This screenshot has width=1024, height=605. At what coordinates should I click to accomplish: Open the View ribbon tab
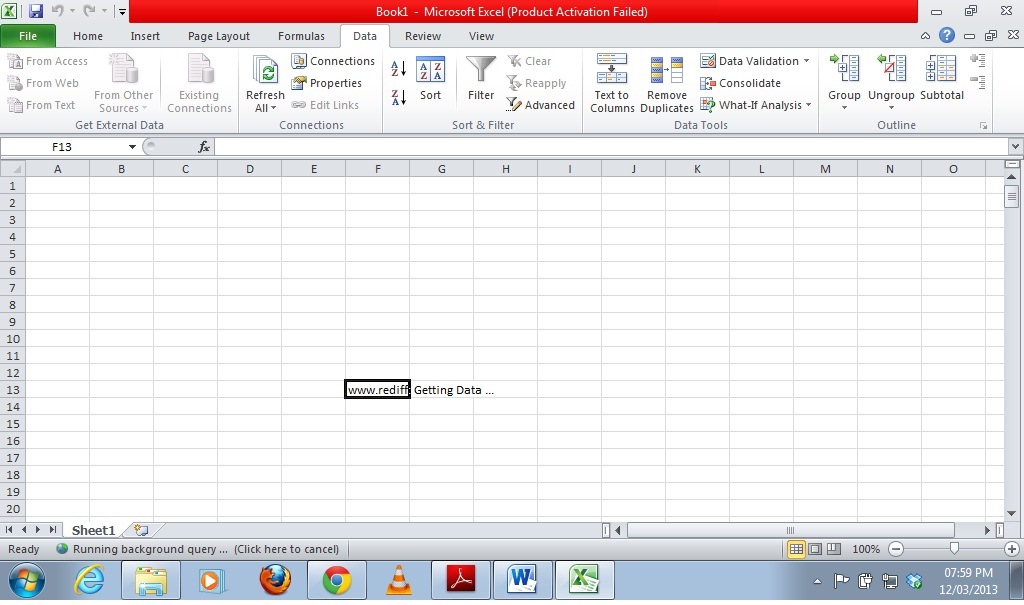point(481,36)
